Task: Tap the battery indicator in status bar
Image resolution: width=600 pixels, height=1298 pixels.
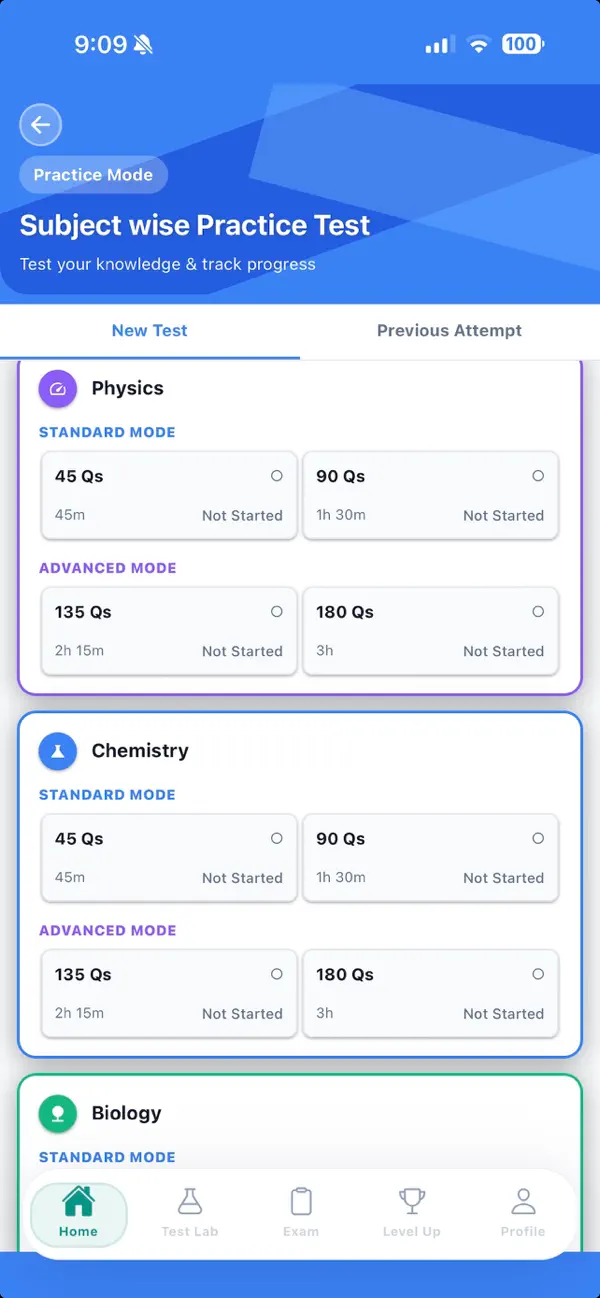Action: click(522, 44)
